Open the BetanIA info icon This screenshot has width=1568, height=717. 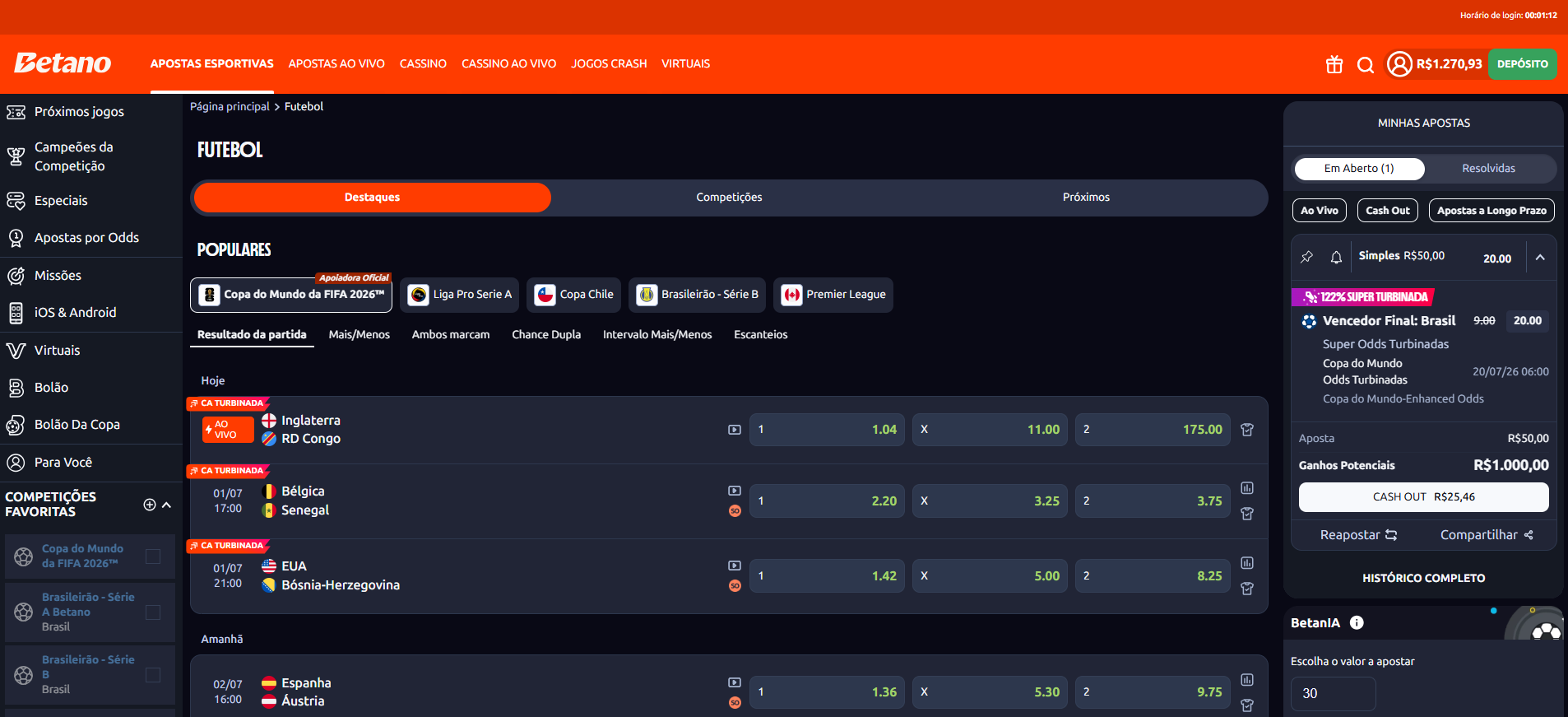click(1357, 622)
